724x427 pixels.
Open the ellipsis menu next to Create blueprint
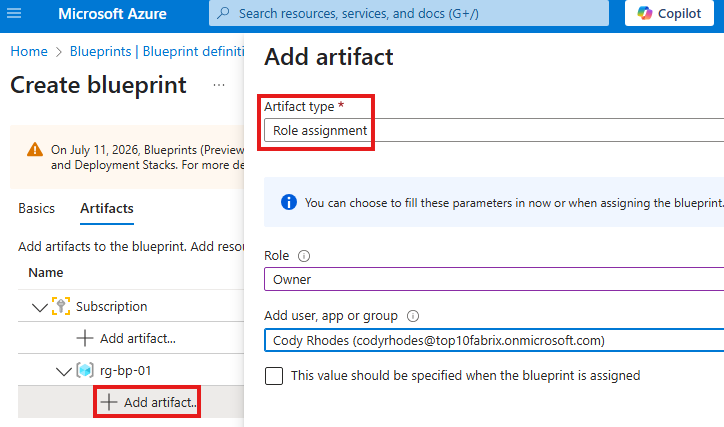coord(219,85)
